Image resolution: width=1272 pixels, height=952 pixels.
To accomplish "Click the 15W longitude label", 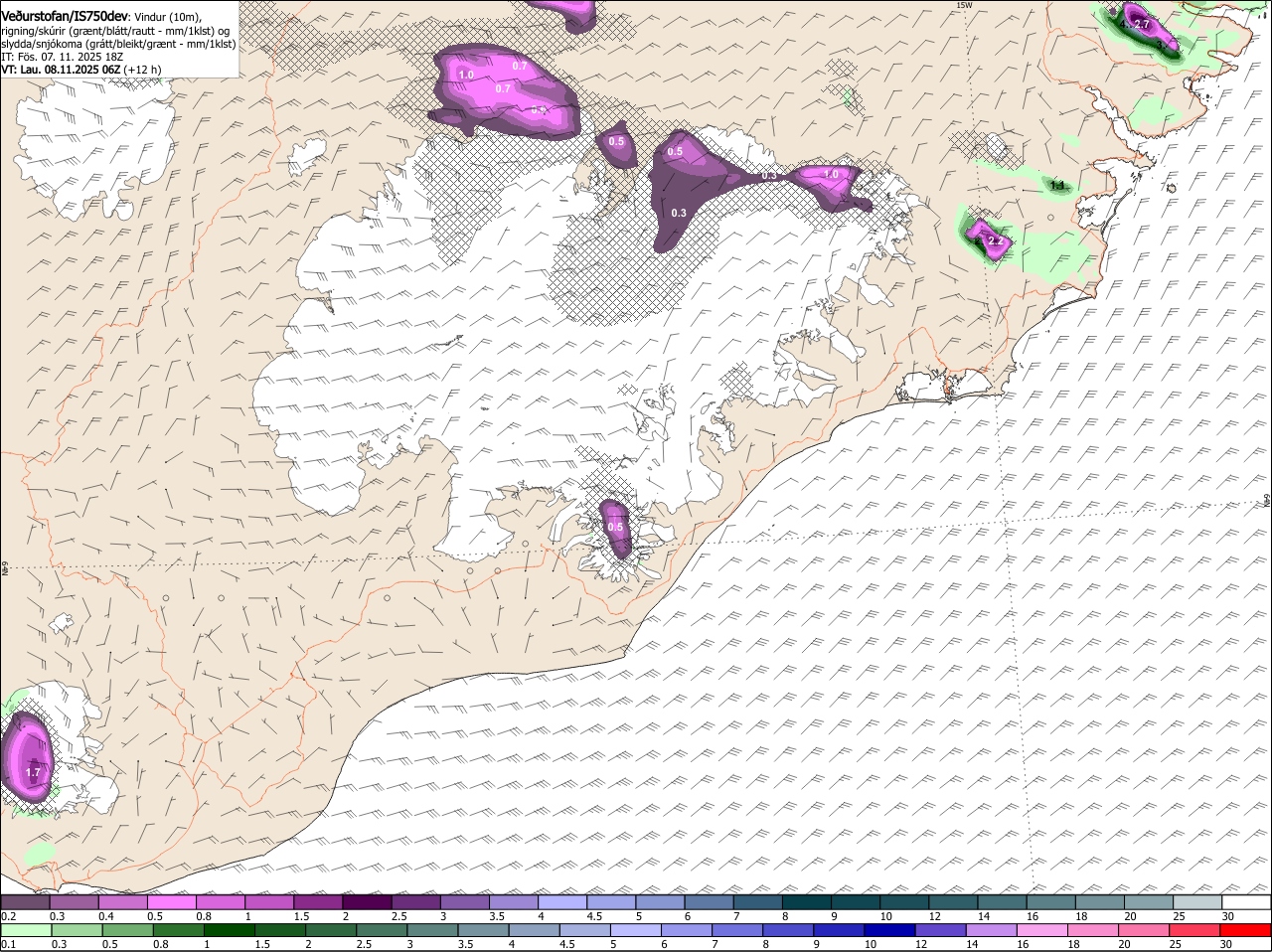I will [962, 5].
